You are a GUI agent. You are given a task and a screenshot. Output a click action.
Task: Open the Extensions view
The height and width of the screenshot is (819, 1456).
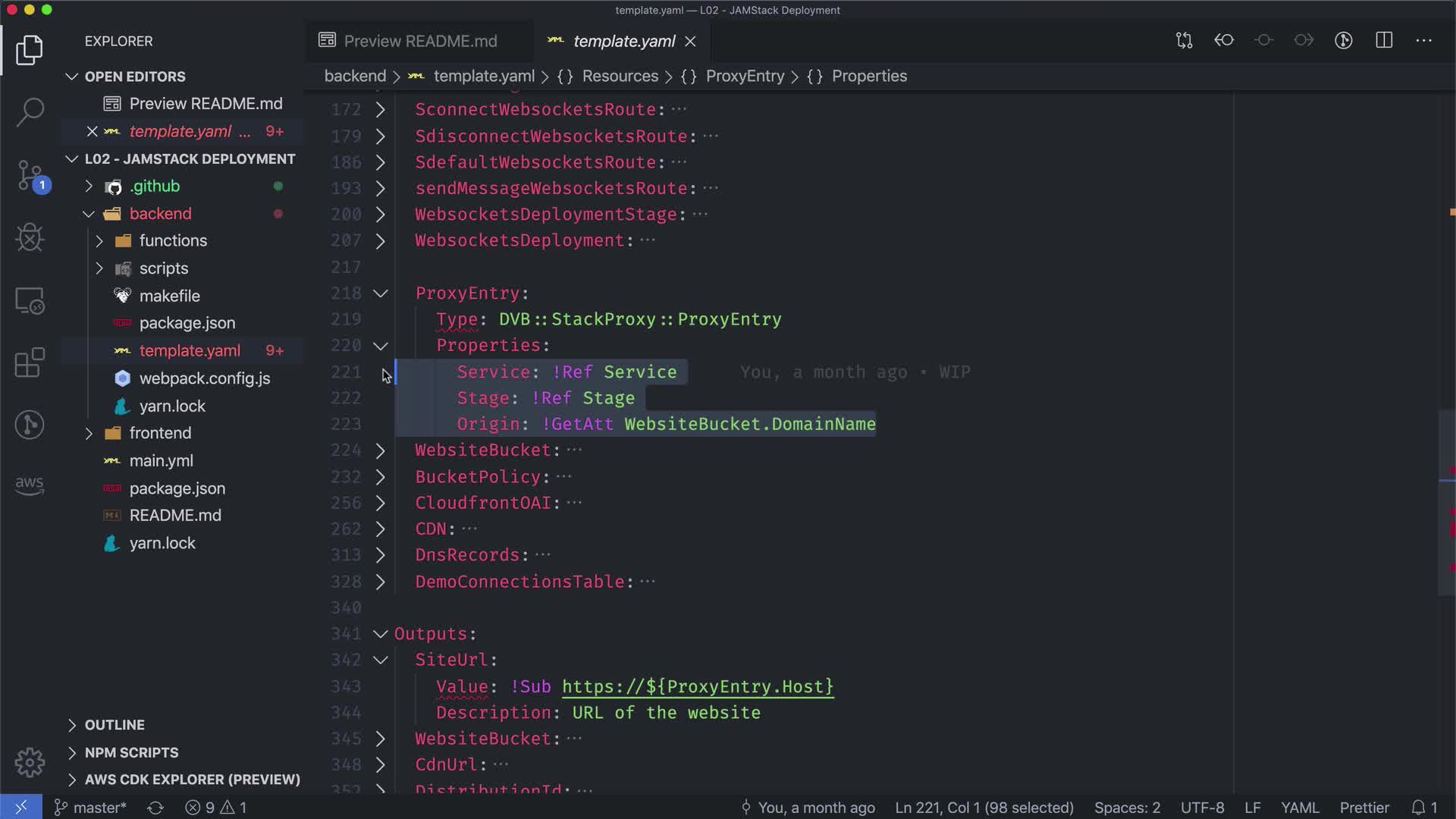pos(30,362)
